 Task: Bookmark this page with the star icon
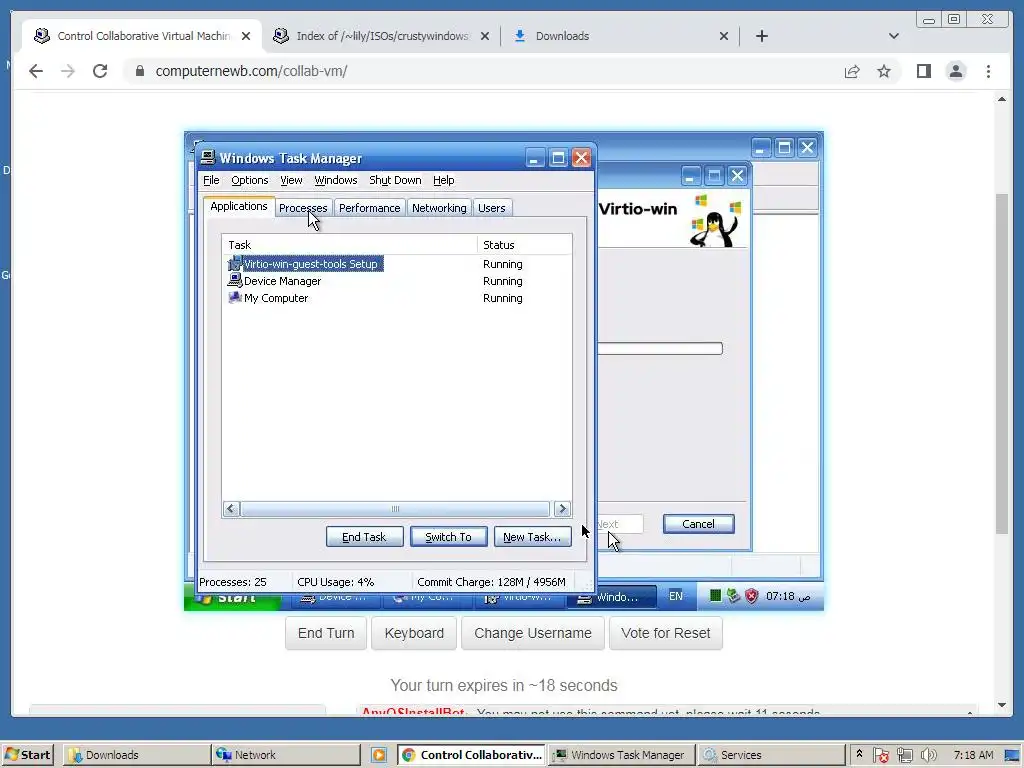pos(884,71)
